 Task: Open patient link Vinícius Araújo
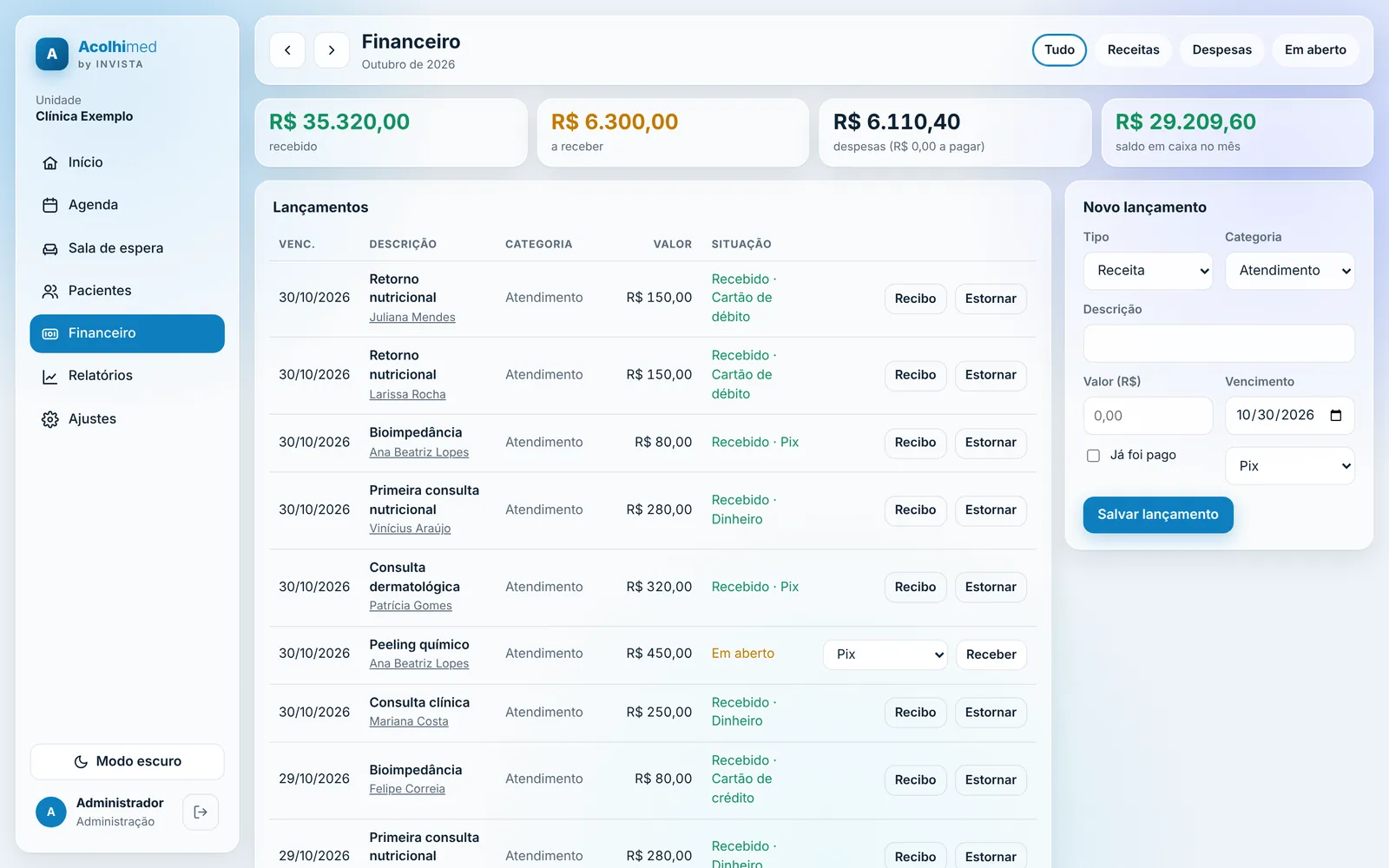point(410,529)
